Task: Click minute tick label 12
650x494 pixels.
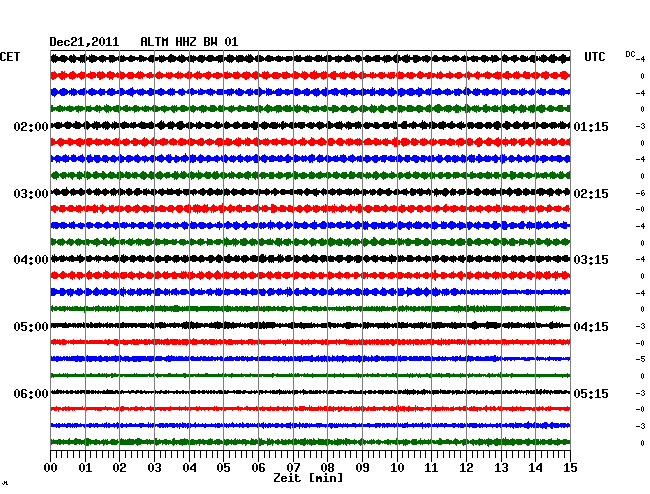Action: click(x=466, y=467)
